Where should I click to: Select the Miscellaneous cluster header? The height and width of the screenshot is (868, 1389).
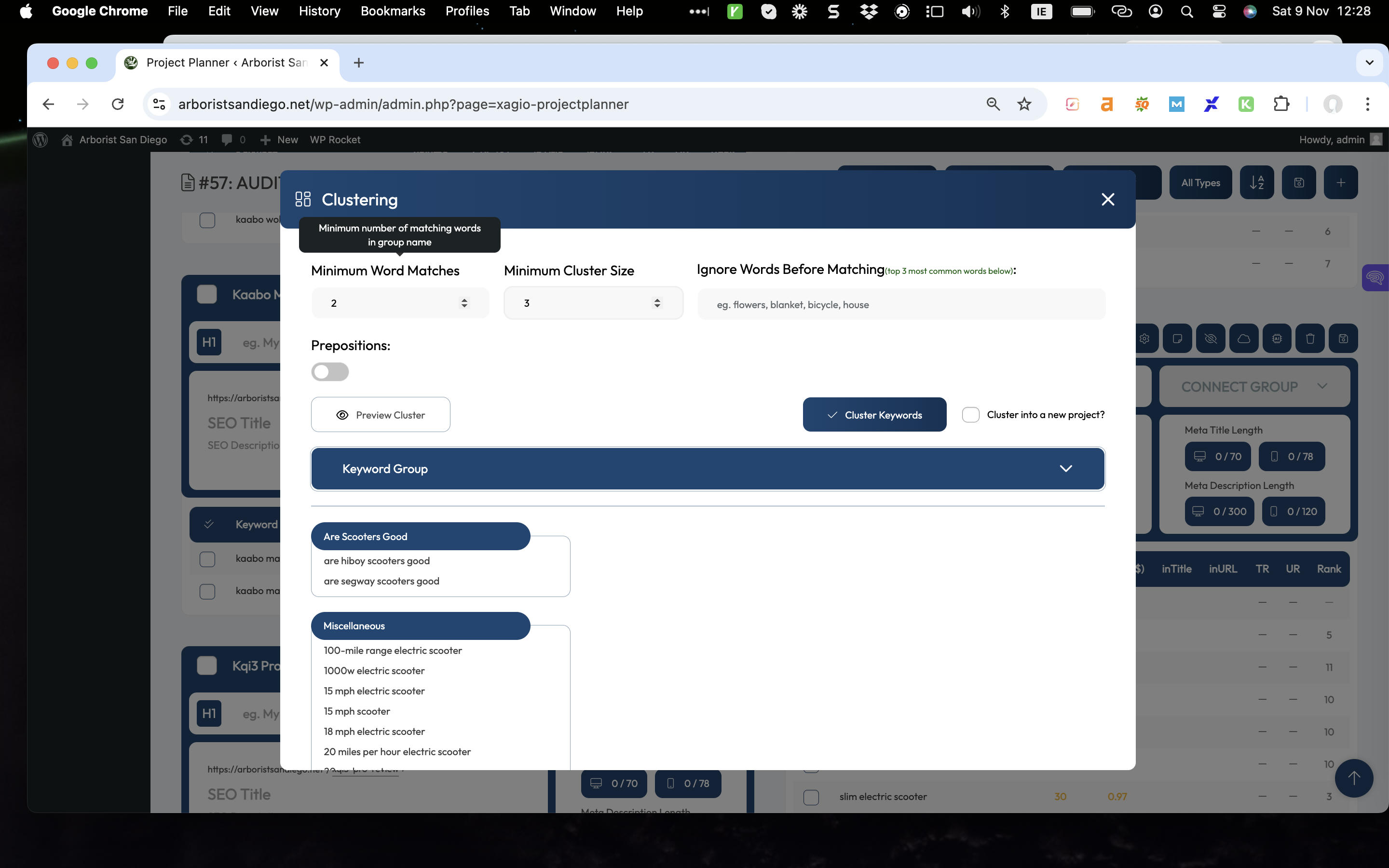(x=420, y=626)
